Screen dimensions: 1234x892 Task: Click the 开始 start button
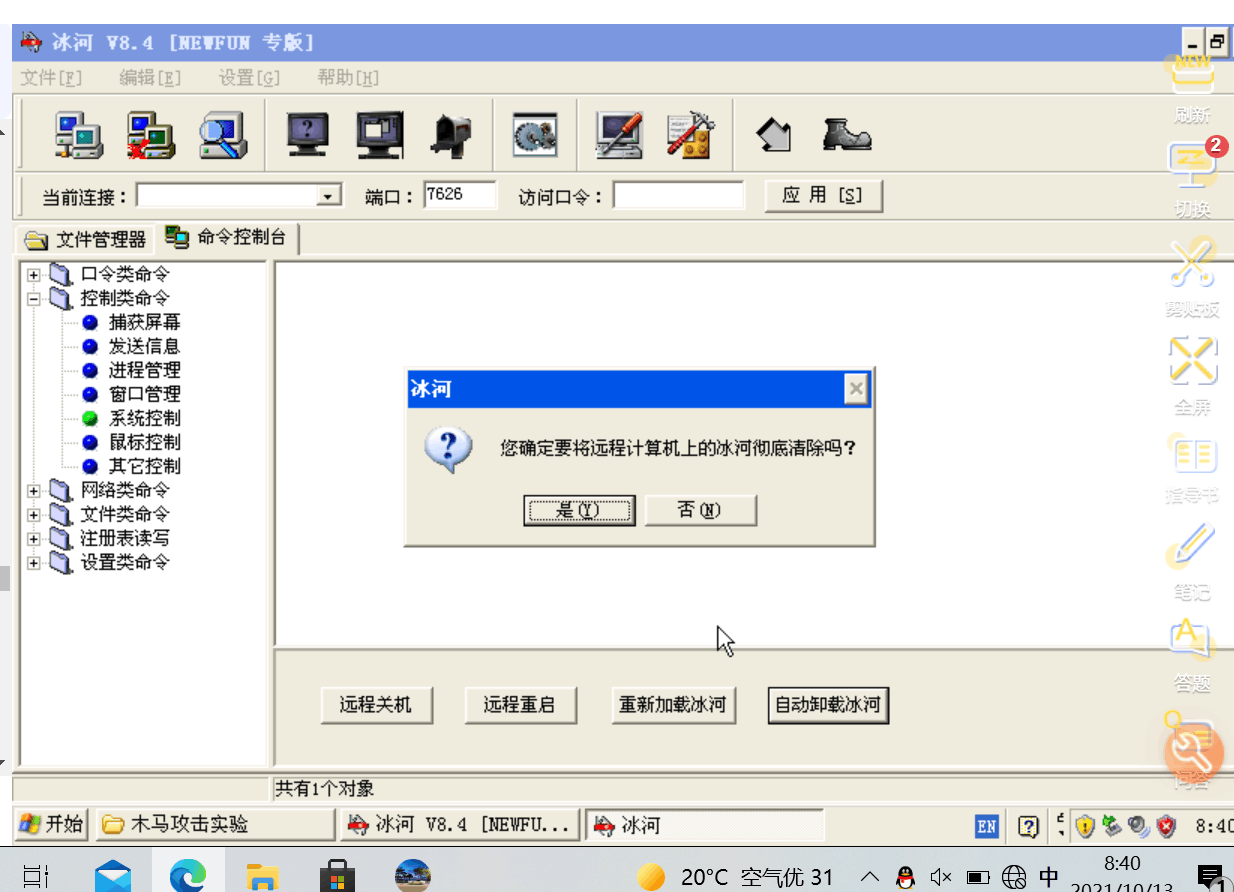click(x=52, y=824)
